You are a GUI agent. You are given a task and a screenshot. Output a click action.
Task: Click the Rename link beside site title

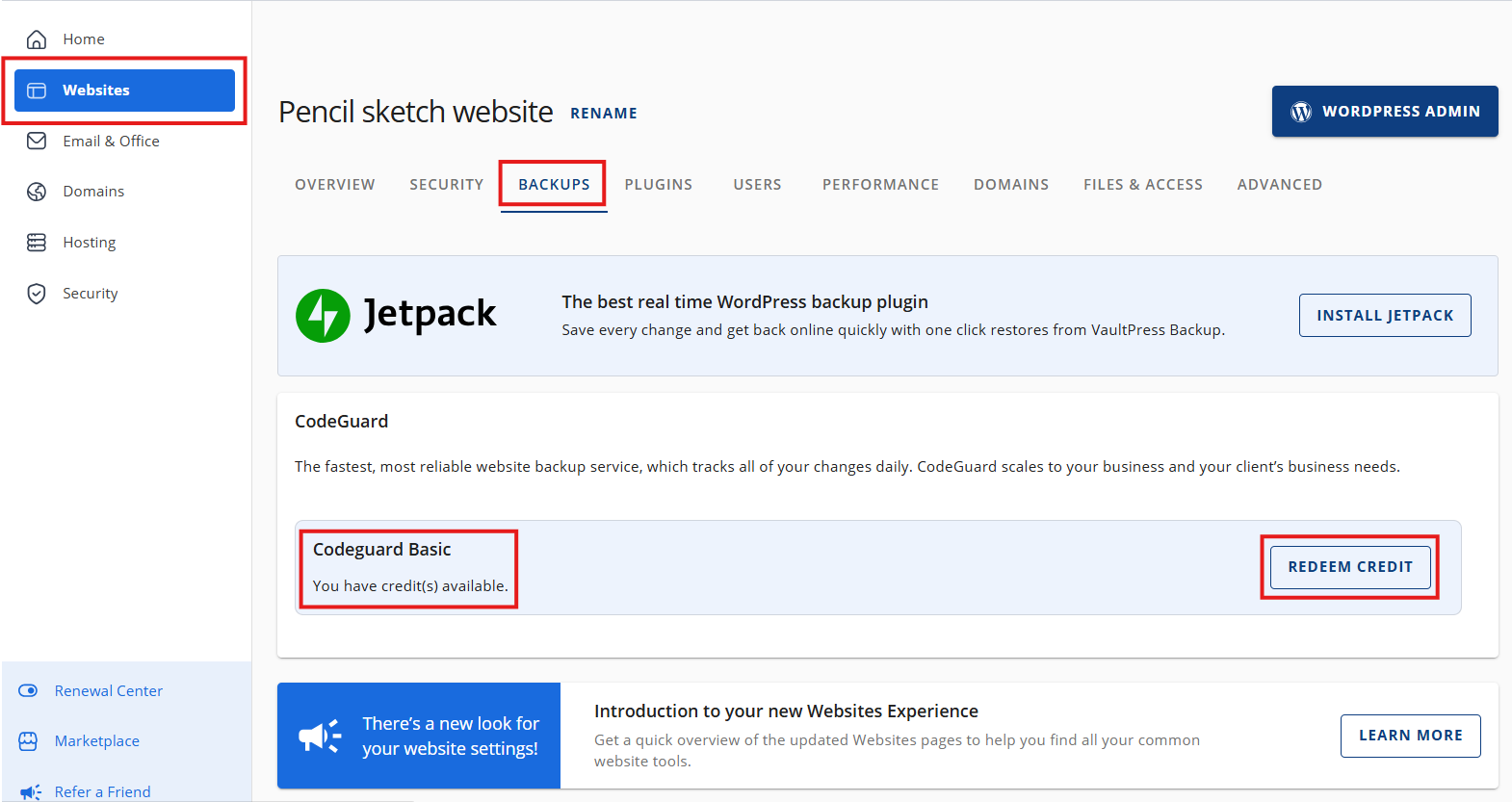click(x=604, y=114)
